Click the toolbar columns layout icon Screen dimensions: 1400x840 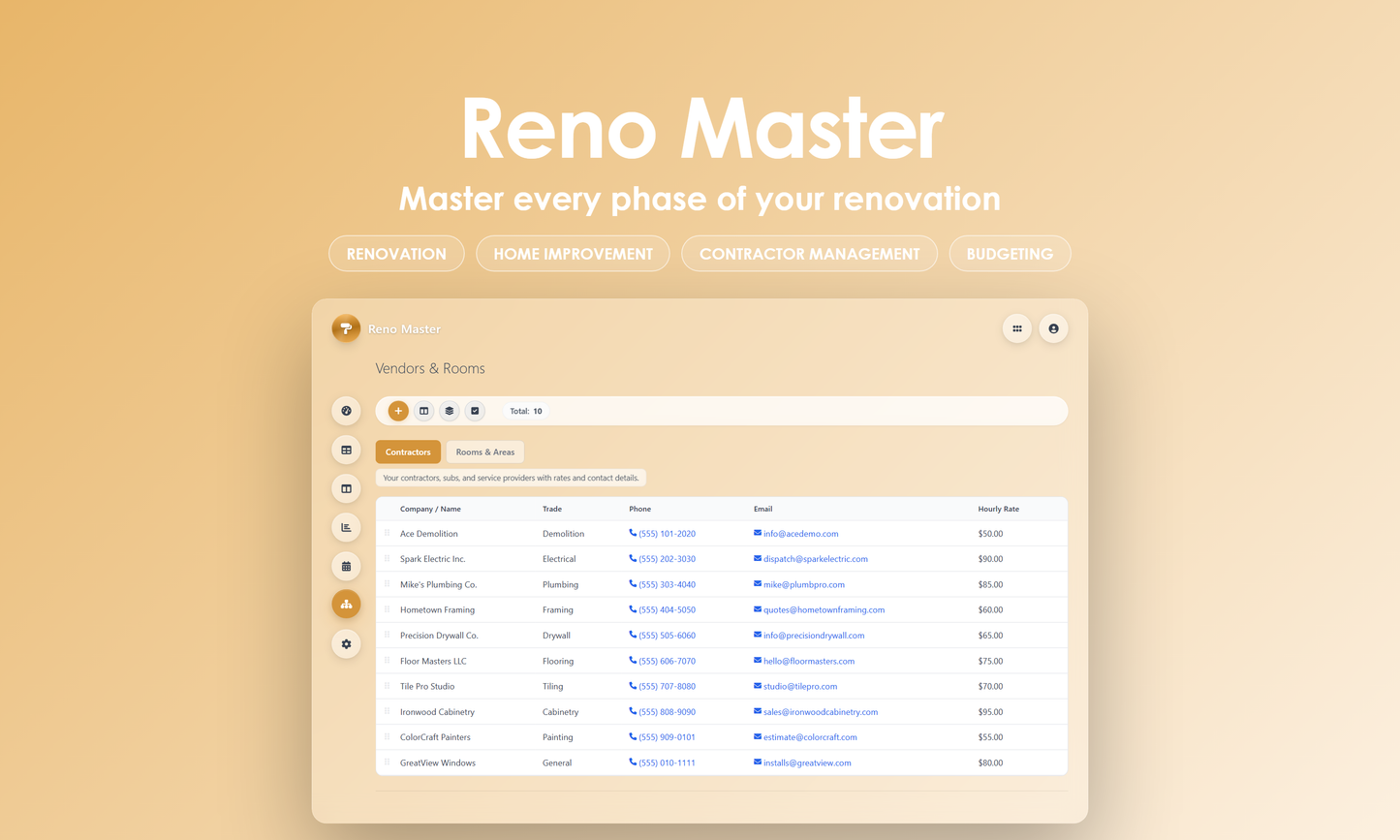(x=423, y=411)
